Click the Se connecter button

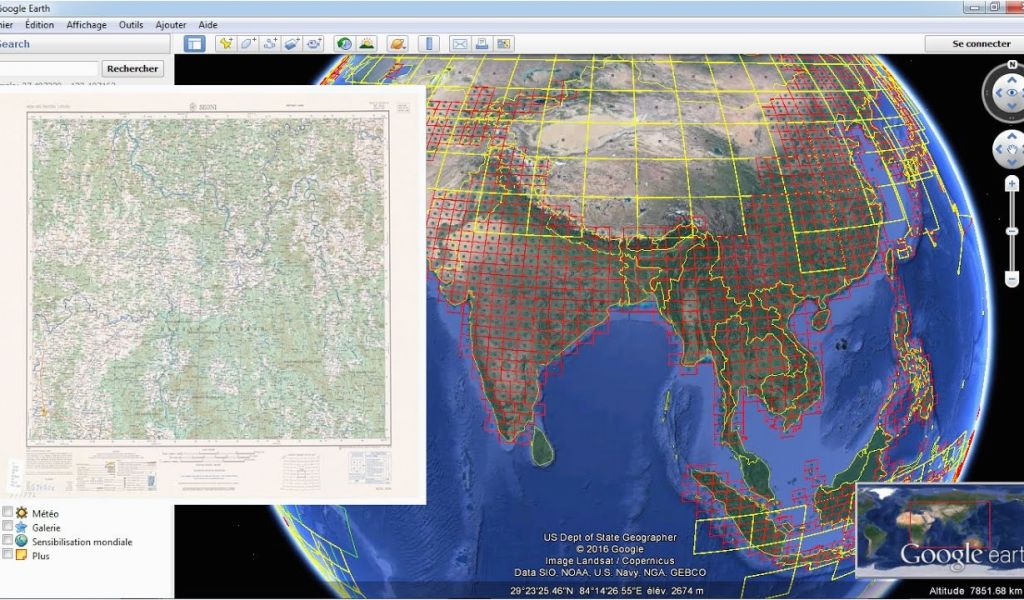(x=980, y=44)
